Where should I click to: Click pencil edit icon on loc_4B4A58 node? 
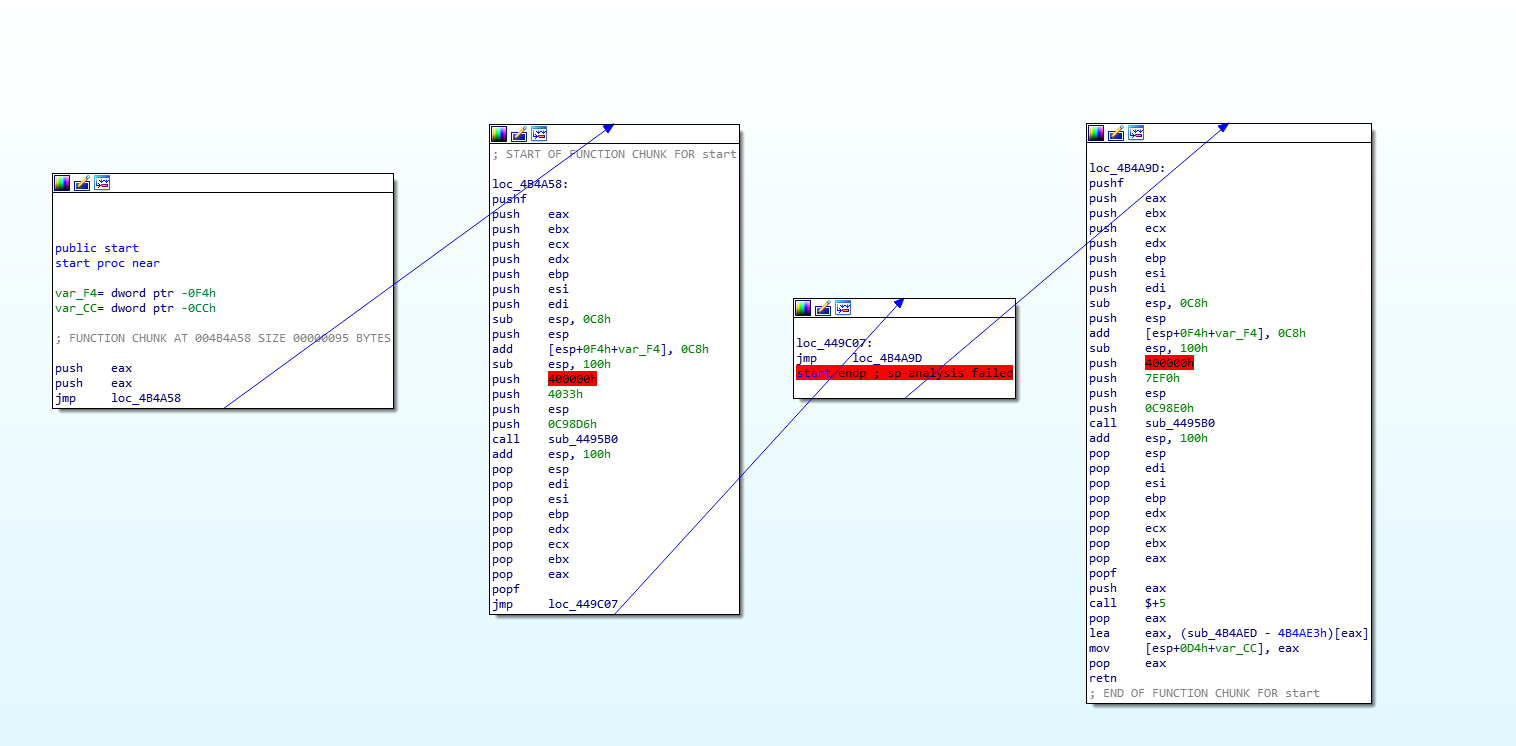(x=519, y=134)
